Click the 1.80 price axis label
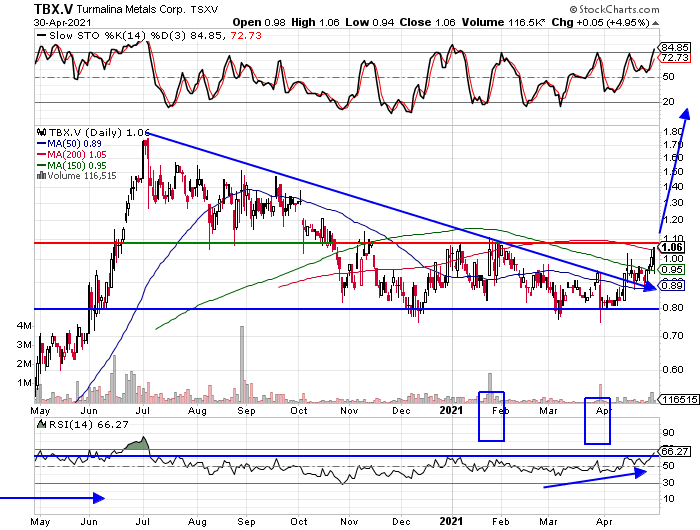Image resolution: width=700 pixels, height=530 pixels. click(x=673, y=132)
